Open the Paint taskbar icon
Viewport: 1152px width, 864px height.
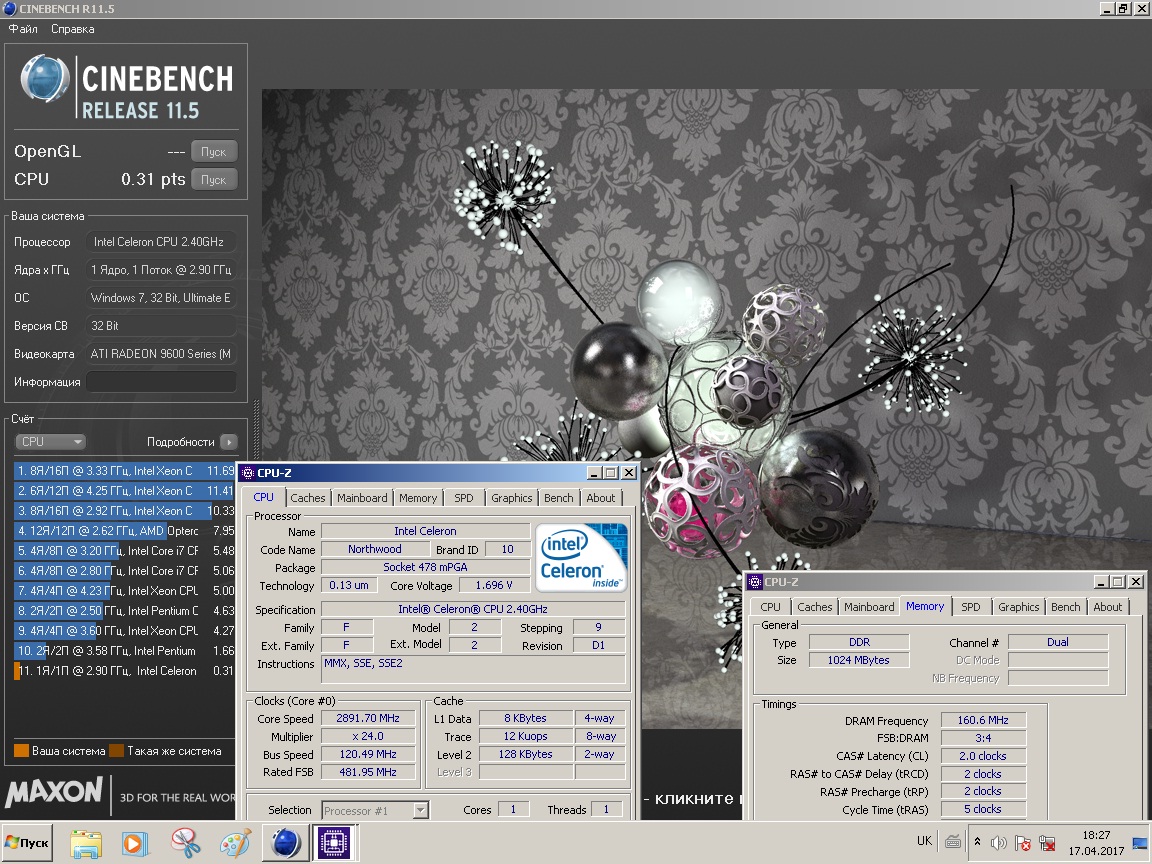tap(235, 843)
